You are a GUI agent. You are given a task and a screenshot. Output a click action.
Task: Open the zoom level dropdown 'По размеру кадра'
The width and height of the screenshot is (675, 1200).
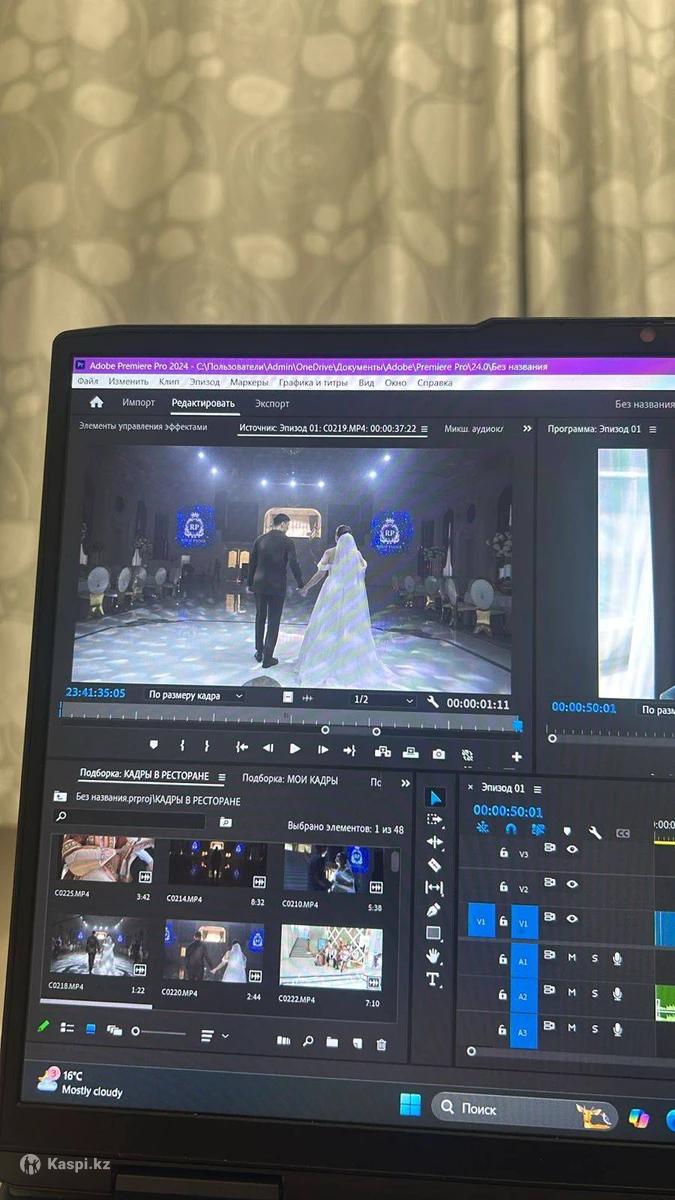tap(194, 695)
